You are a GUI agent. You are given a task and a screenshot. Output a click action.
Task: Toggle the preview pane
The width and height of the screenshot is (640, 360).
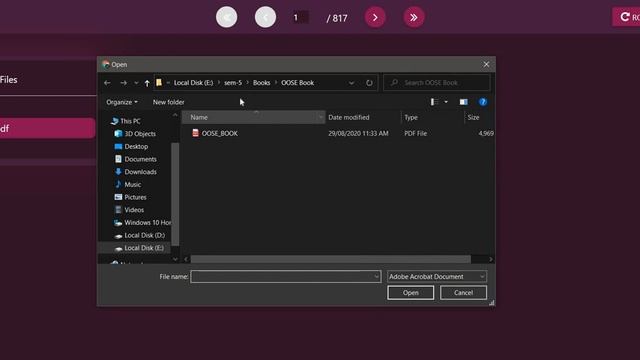[x=463, y=102]
